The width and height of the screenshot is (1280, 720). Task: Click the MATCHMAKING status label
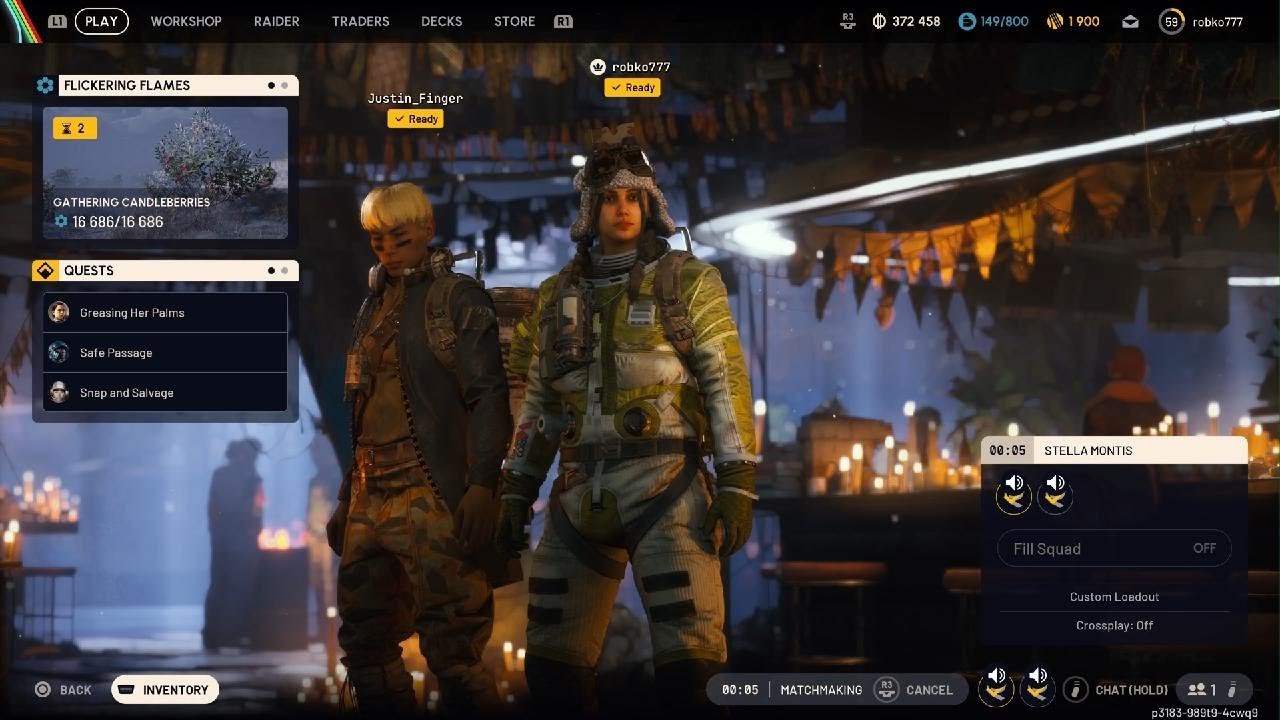tap(821, 690)
